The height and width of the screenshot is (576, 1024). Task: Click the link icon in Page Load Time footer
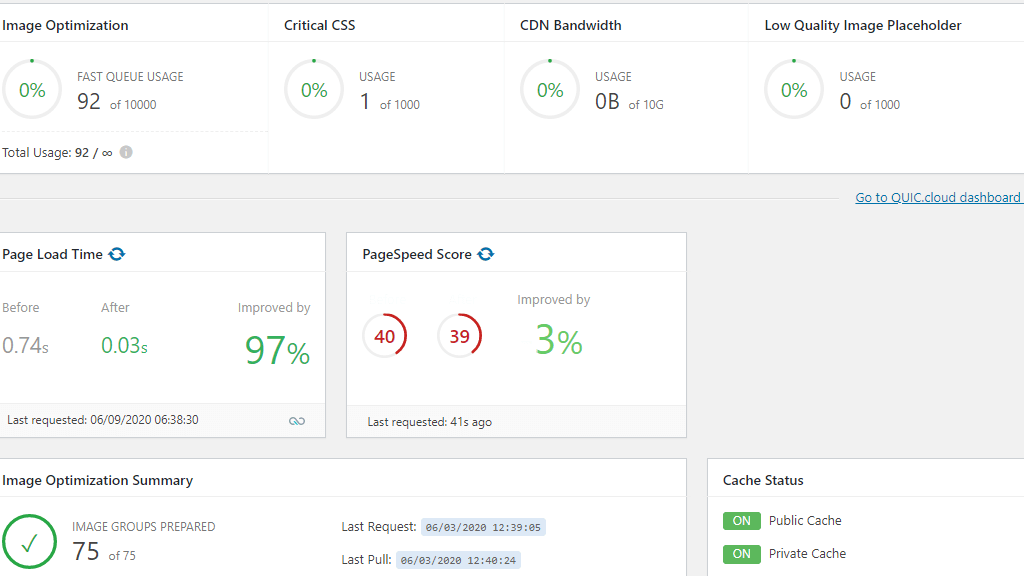[x=297, y=421]
